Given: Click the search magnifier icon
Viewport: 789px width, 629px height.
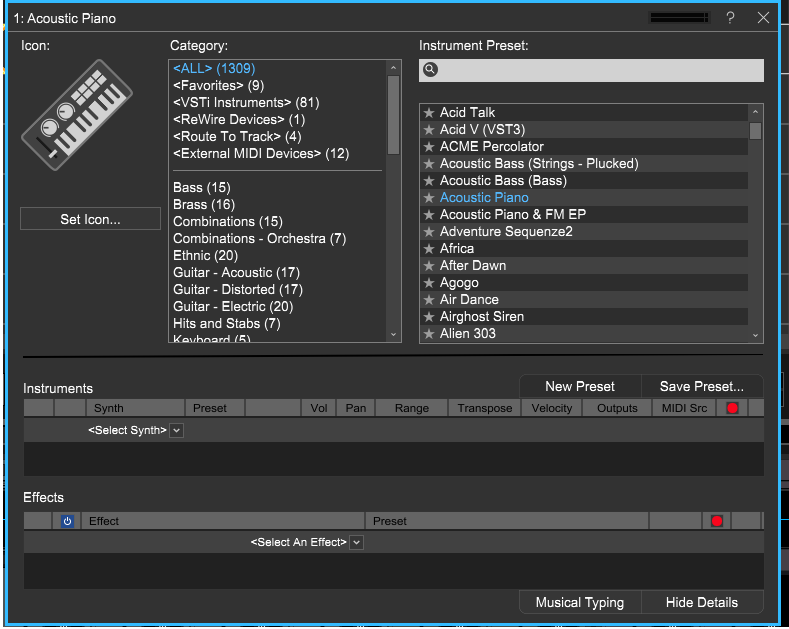Looking at the screenshot, I should click(x=430, y=69).
